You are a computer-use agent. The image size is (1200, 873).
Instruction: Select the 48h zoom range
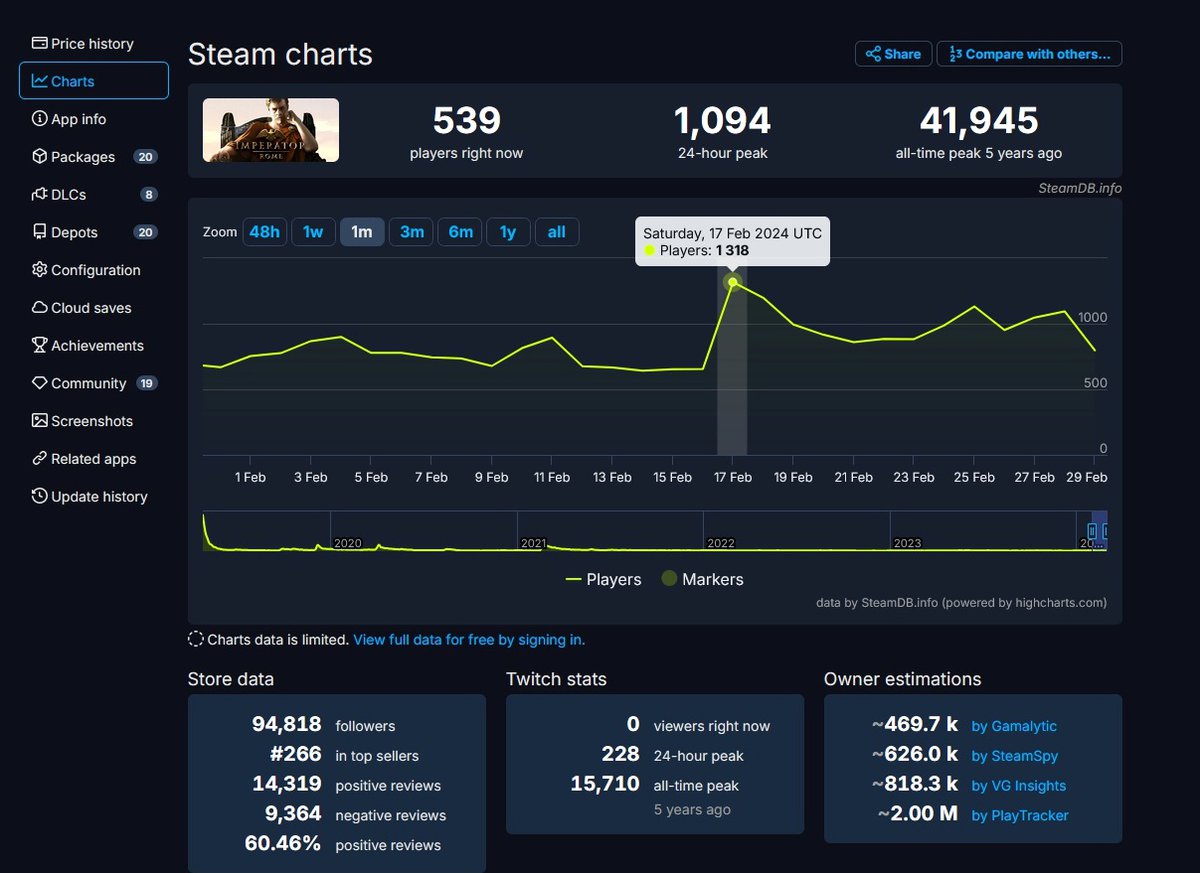(264, 232)
